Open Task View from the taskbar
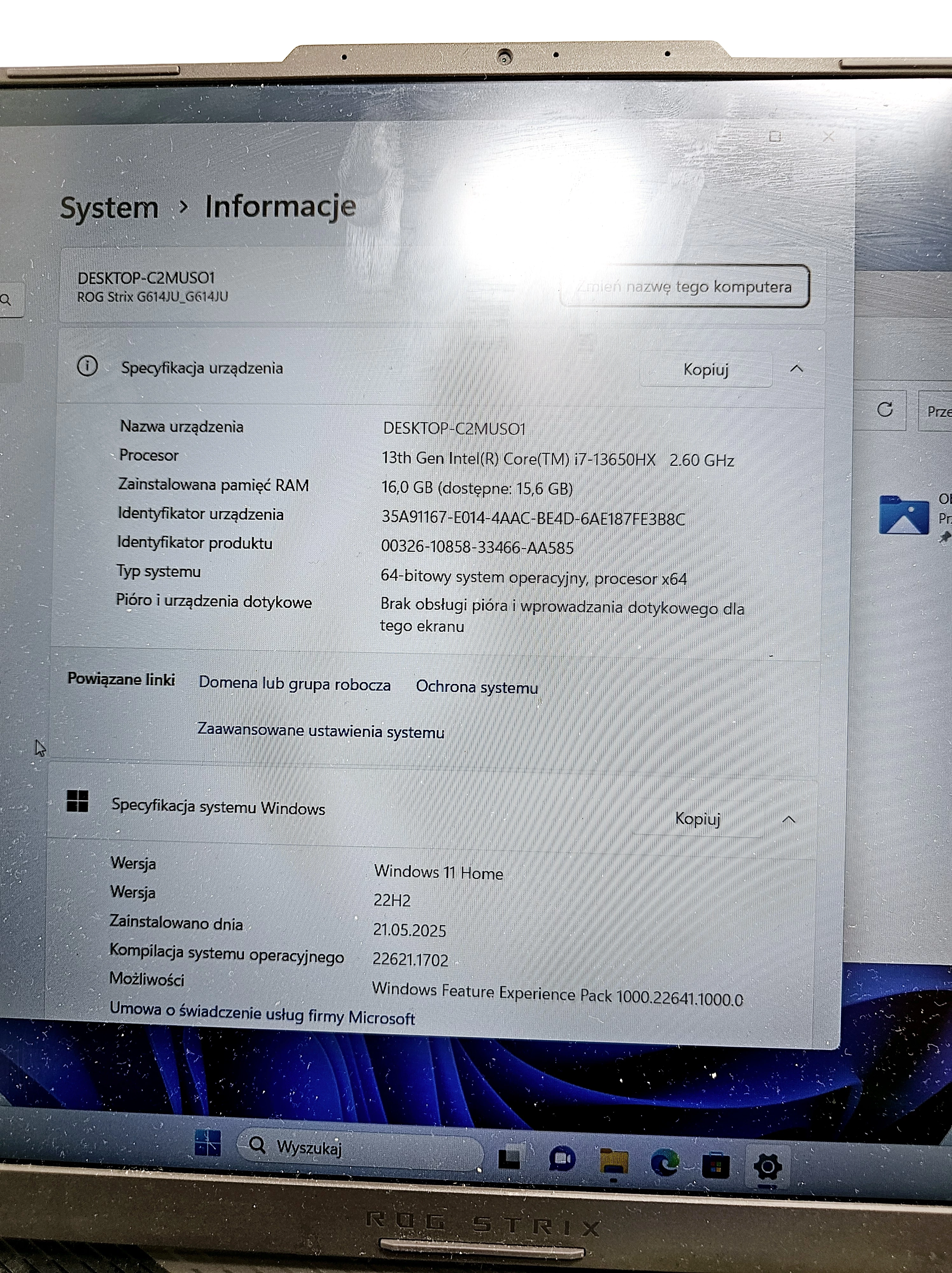Screen dimensions: 952x1273 509,1157
